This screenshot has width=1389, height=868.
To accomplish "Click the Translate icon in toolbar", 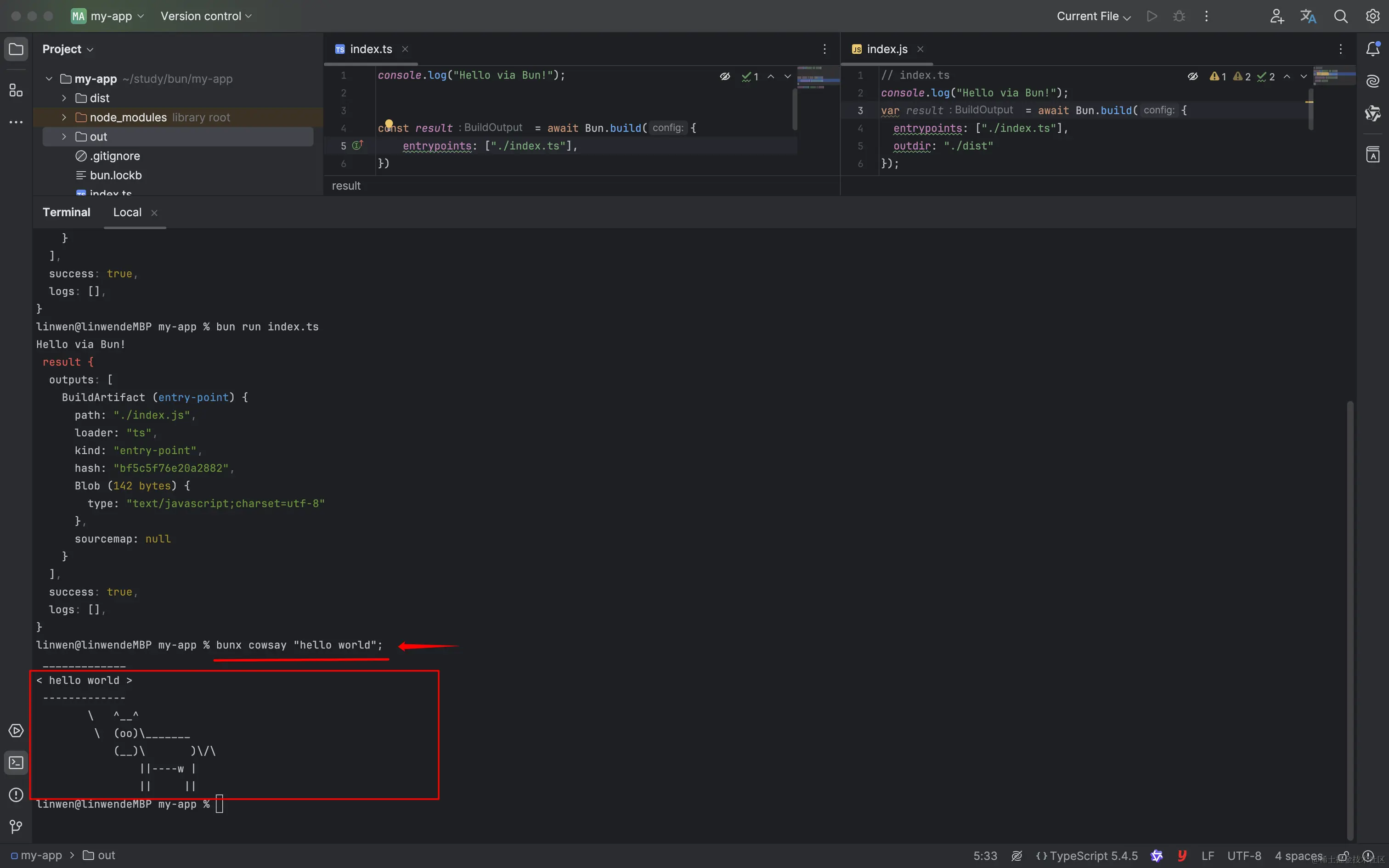I will [1308, 16].
